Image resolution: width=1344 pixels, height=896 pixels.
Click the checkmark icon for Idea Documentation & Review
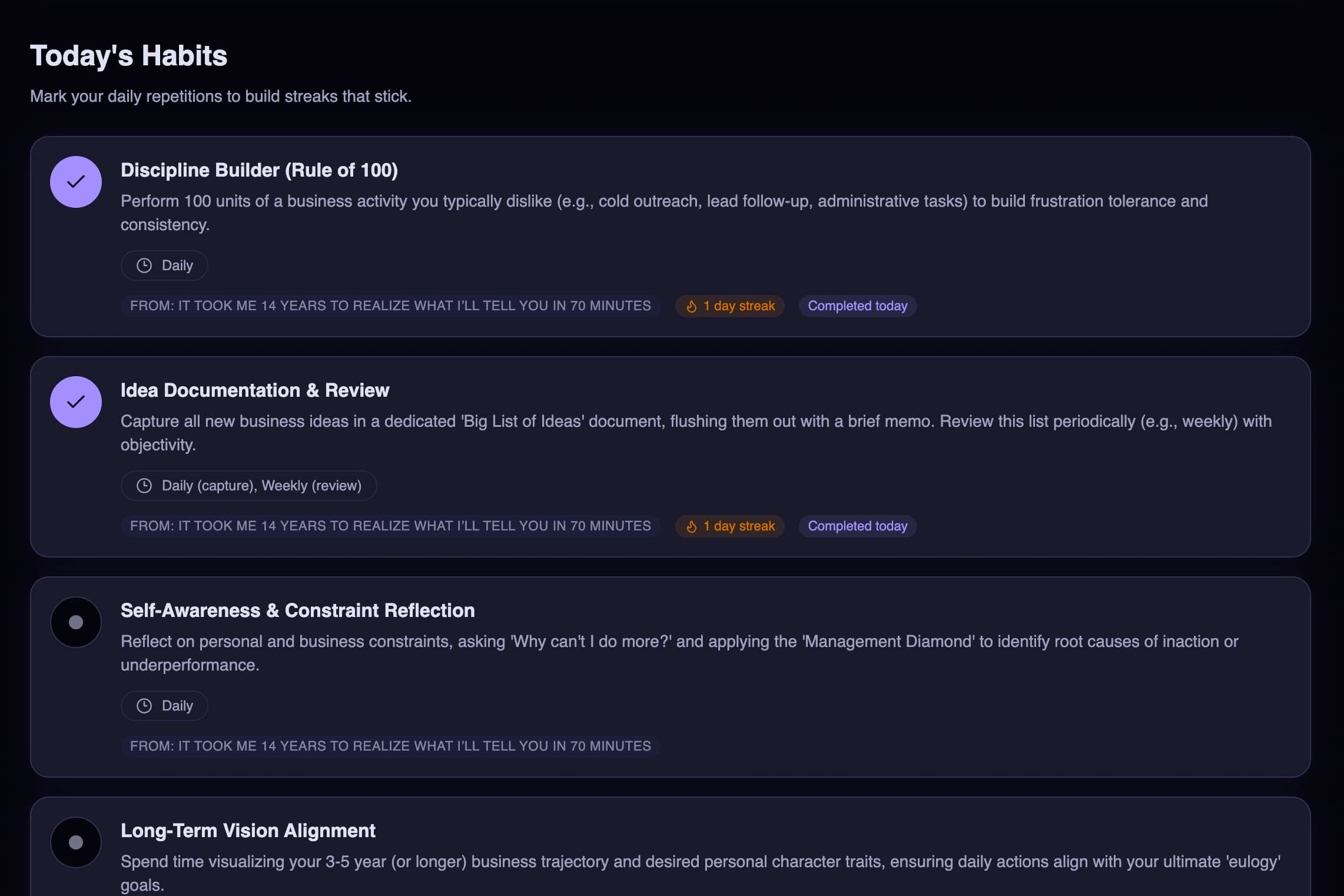point(75,401)
